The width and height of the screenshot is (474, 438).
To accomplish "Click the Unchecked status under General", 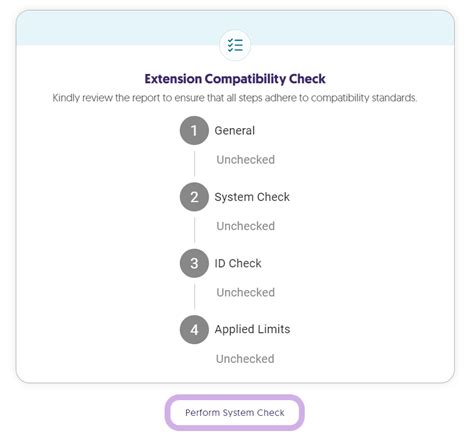I will (246, 160).
